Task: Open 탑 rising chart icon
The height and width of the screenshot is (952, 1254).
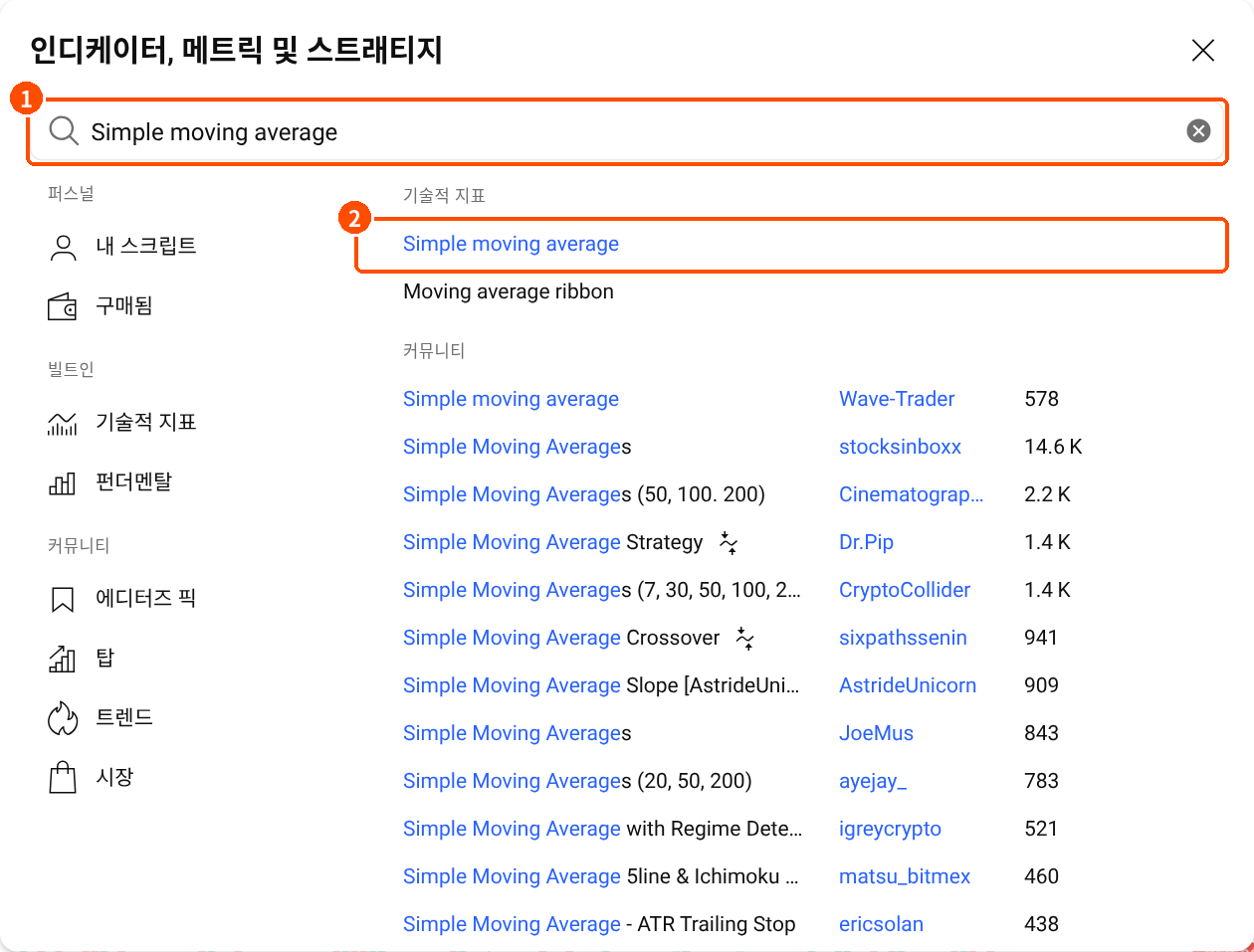Action: 63,659
